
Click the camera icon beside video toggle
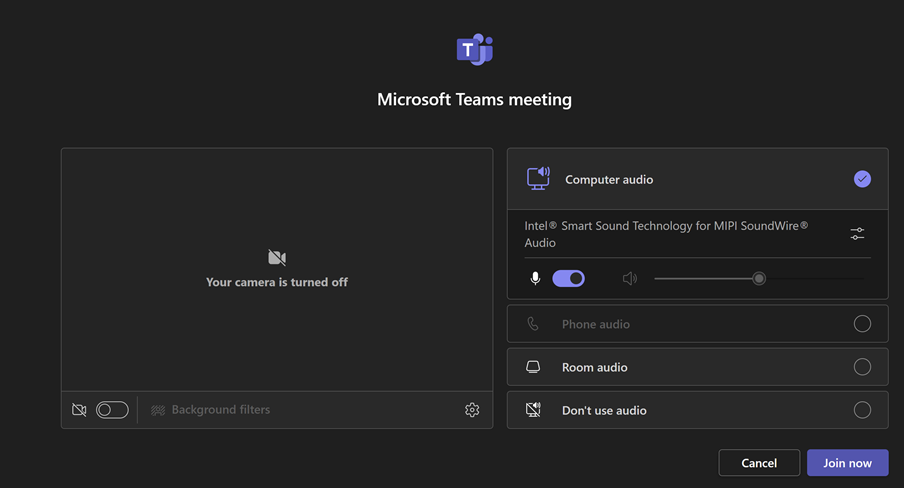pos(79,410)
